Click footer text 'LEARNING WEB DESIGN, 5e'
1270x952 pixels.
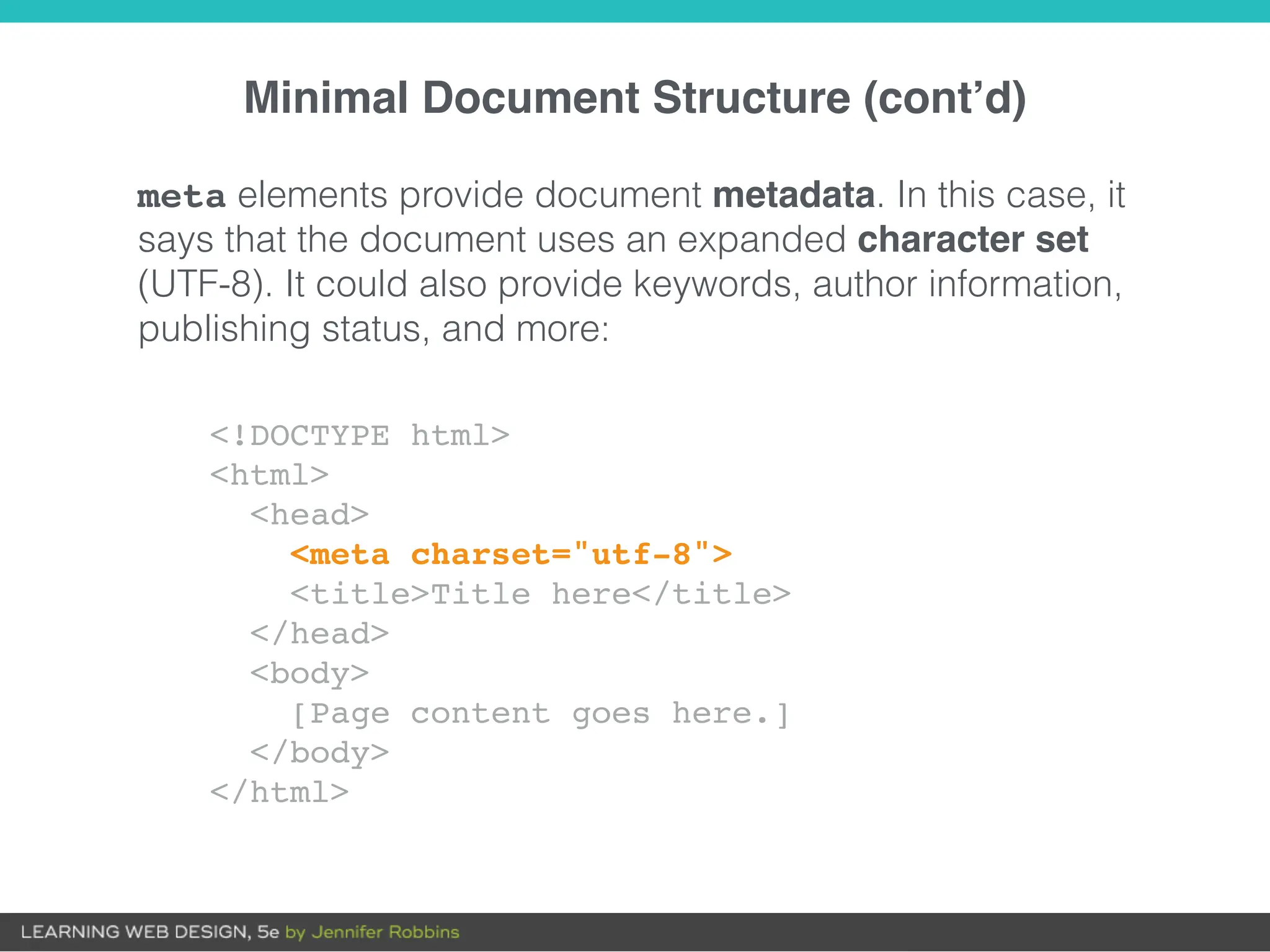click(150, 932)
